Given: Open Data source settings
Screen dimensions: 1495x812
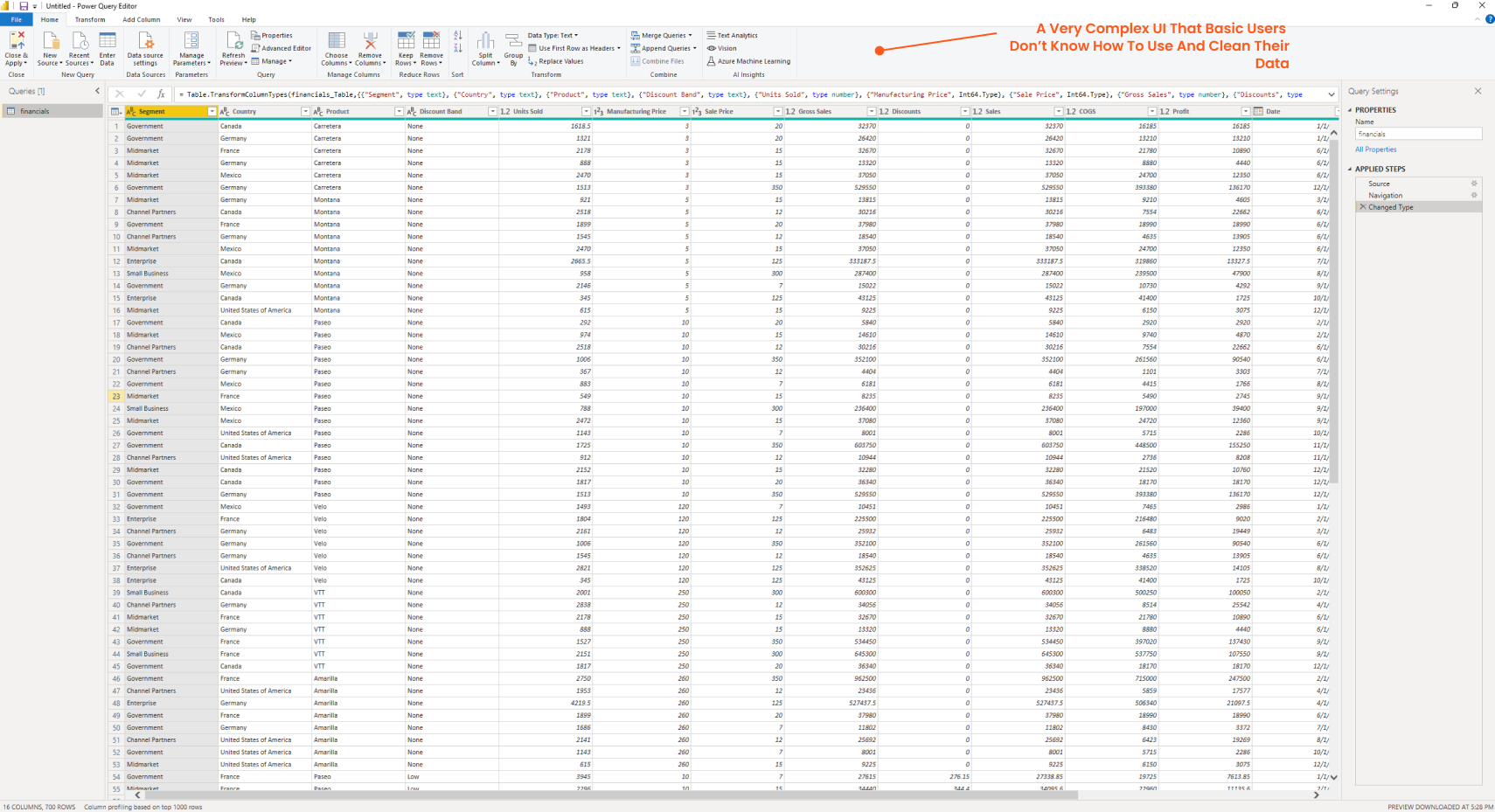Looking at the screenshot, I should pyautogui.click(x=145, y=42).
